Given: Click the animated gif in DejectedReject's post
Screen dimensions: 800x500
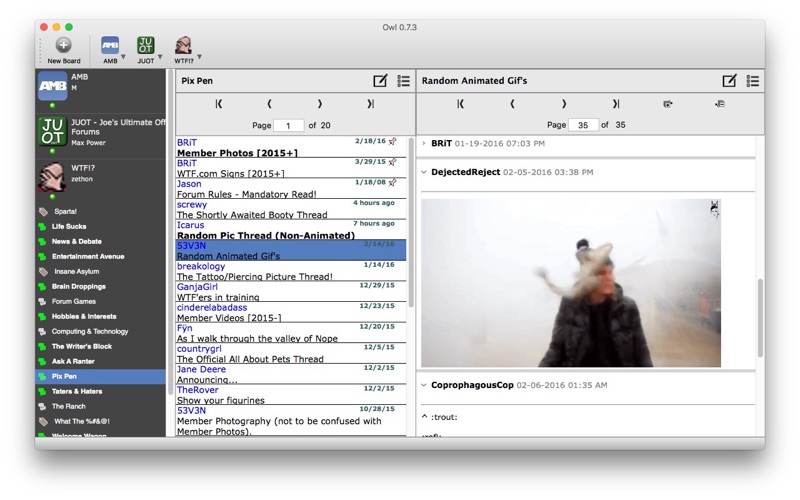Looking at the screenshot, I should [x=571, y=283].
